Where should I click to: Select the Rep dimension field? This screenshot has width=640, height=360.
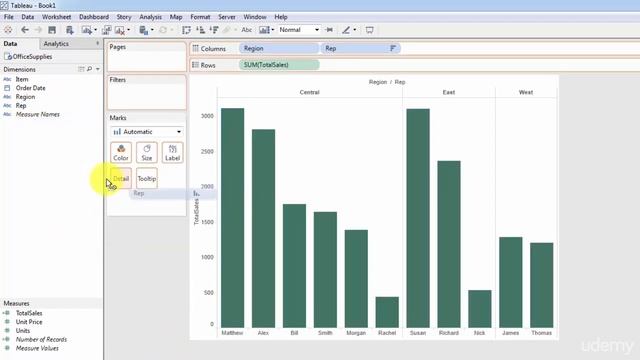(x=21, y=106)
